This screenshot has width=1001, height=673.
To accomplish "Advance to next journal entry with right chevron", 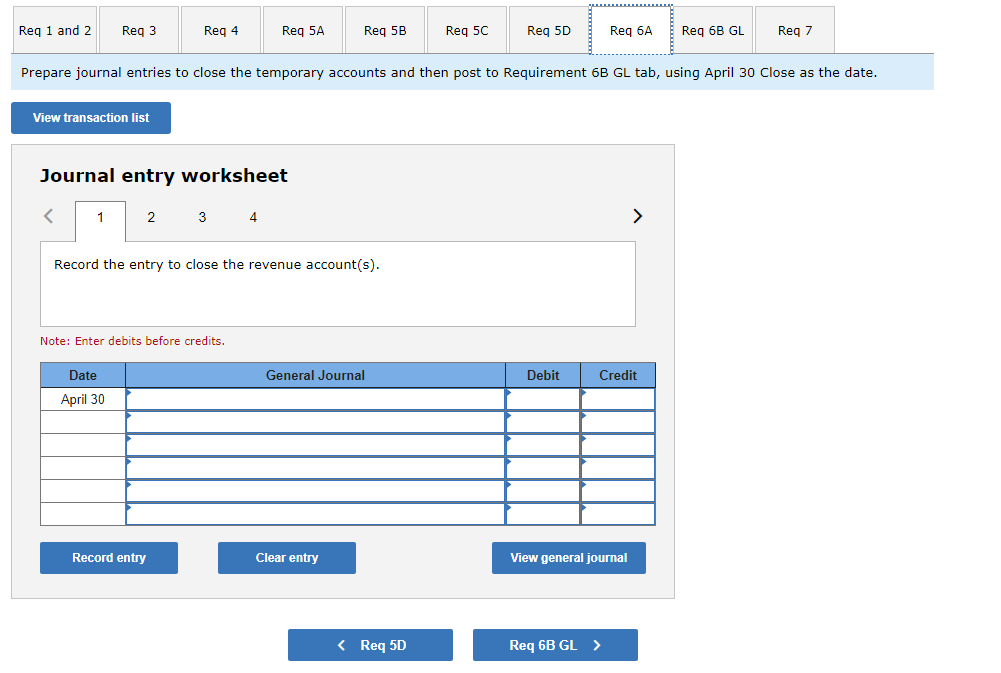I will (637, 216).
